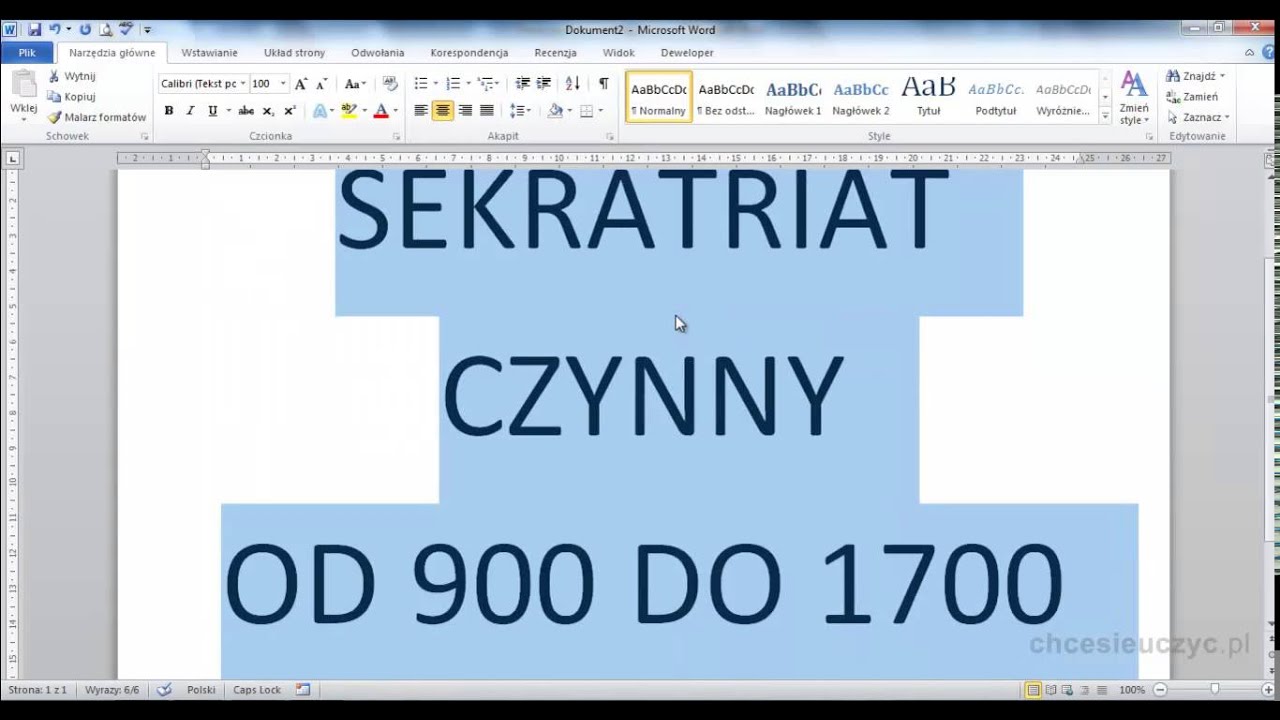Viewport: 1280px width, 720px height.
Task: Open the spelling check icon in status bar
Action: [165, 690]
